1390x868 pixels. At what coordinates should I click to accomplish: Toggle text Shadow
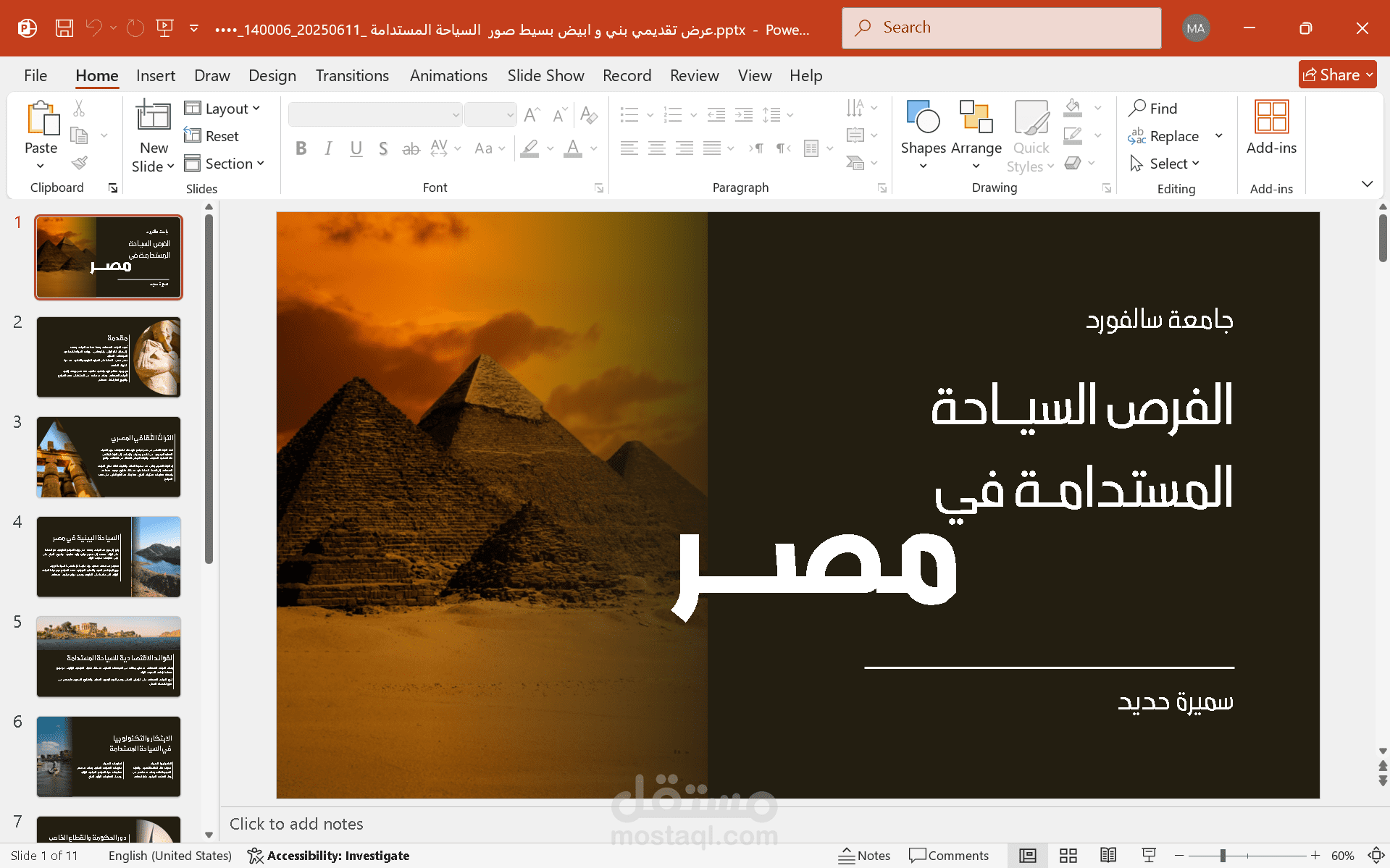383,148
